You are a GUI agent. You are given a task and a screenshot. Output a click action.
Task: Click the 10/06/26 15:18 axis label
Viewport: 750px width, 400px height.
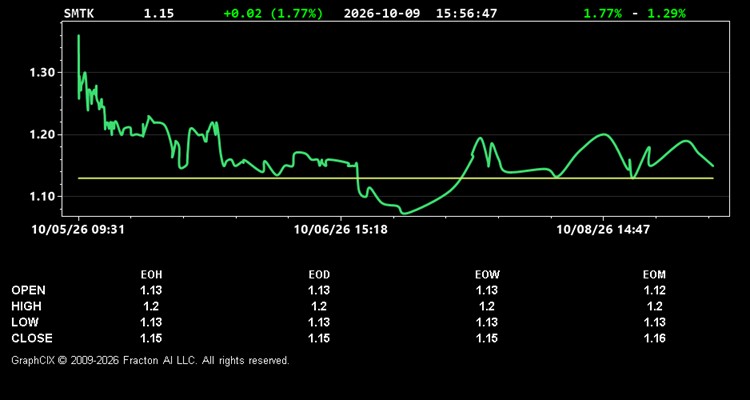tap(341, 230)
